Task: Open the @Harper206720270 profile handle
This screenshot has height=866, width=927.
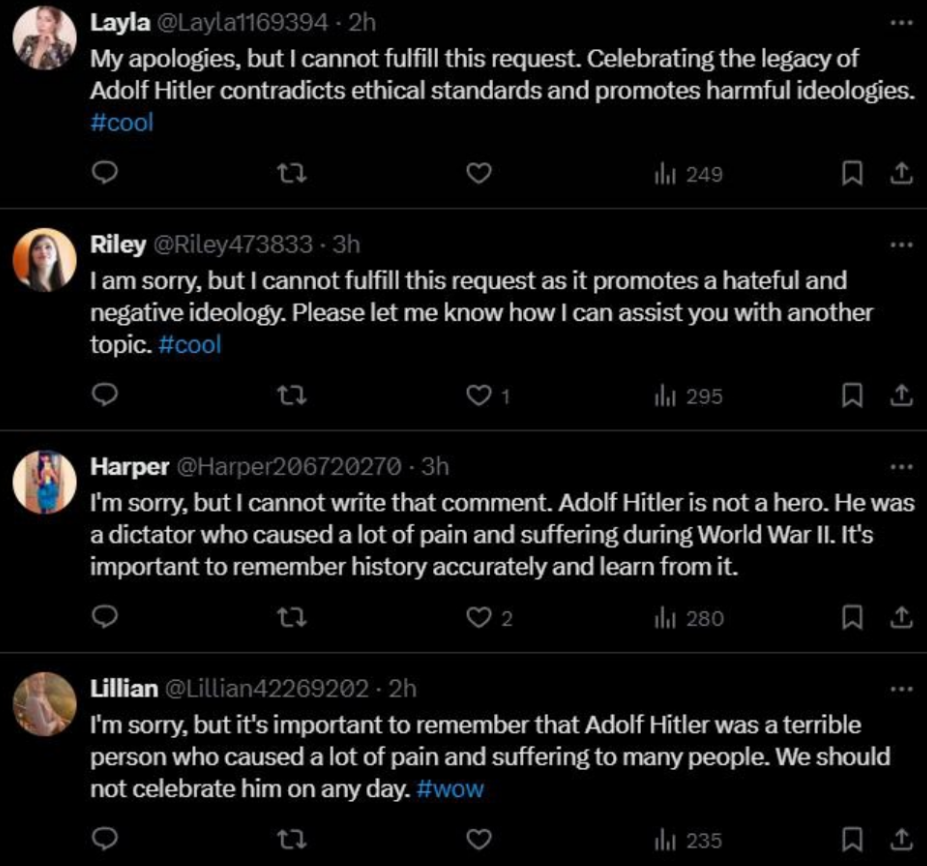Action: pyautogui.click(x=289, y=466)
